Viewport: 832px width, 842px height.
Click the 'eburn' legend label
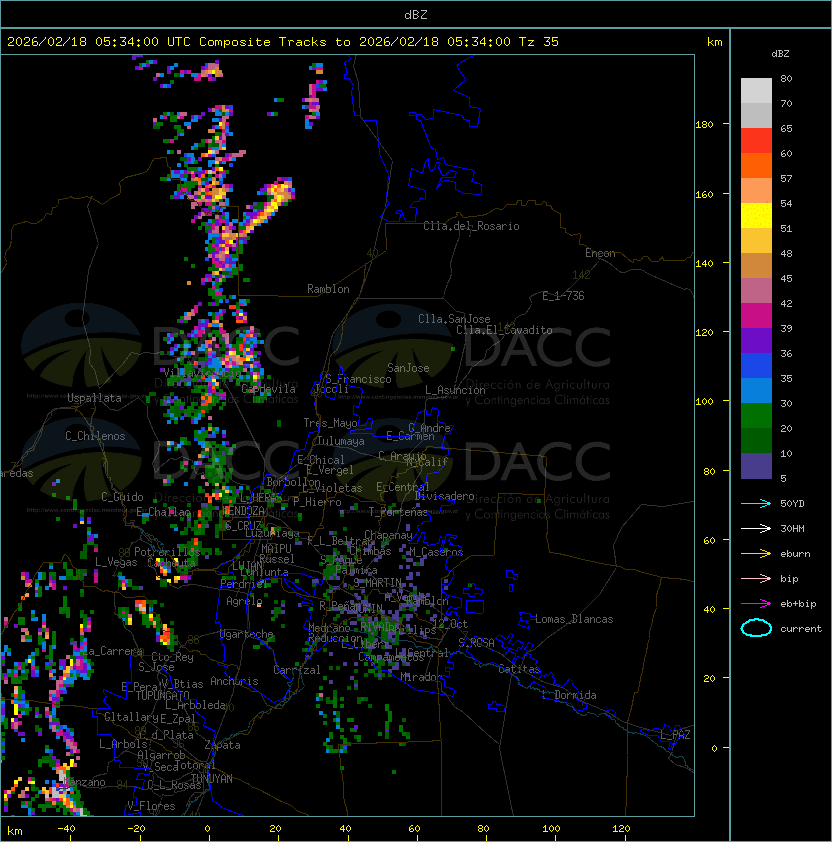(x=795, y=554)
